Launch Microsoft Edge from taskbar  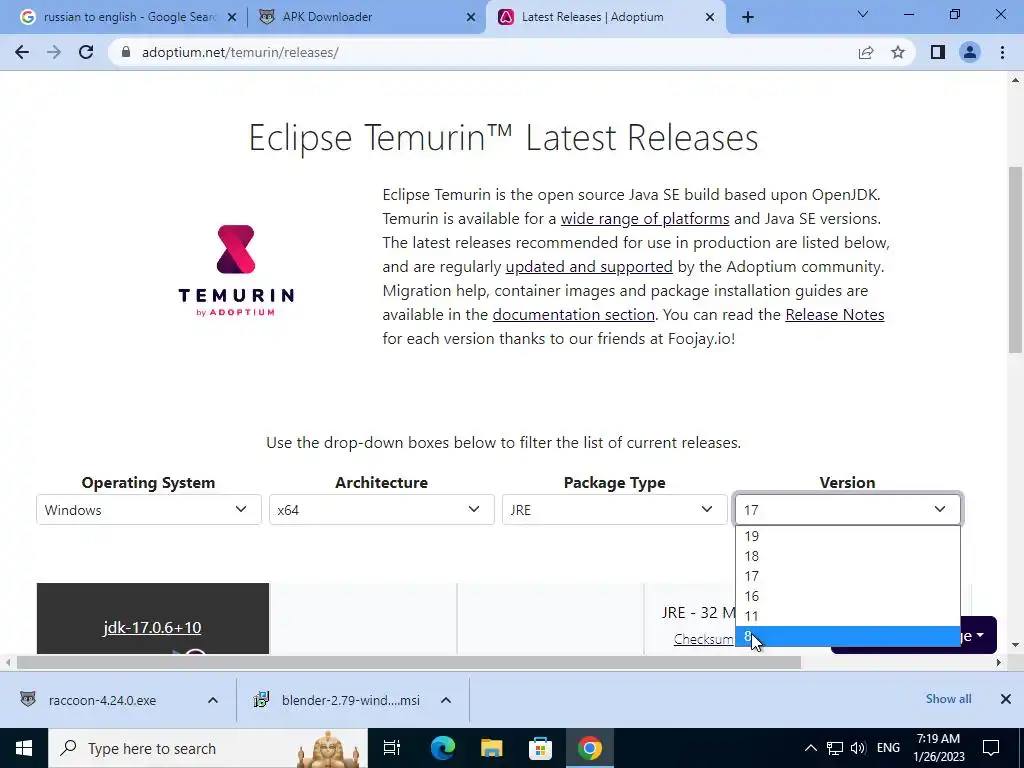[x=442, y=748]
